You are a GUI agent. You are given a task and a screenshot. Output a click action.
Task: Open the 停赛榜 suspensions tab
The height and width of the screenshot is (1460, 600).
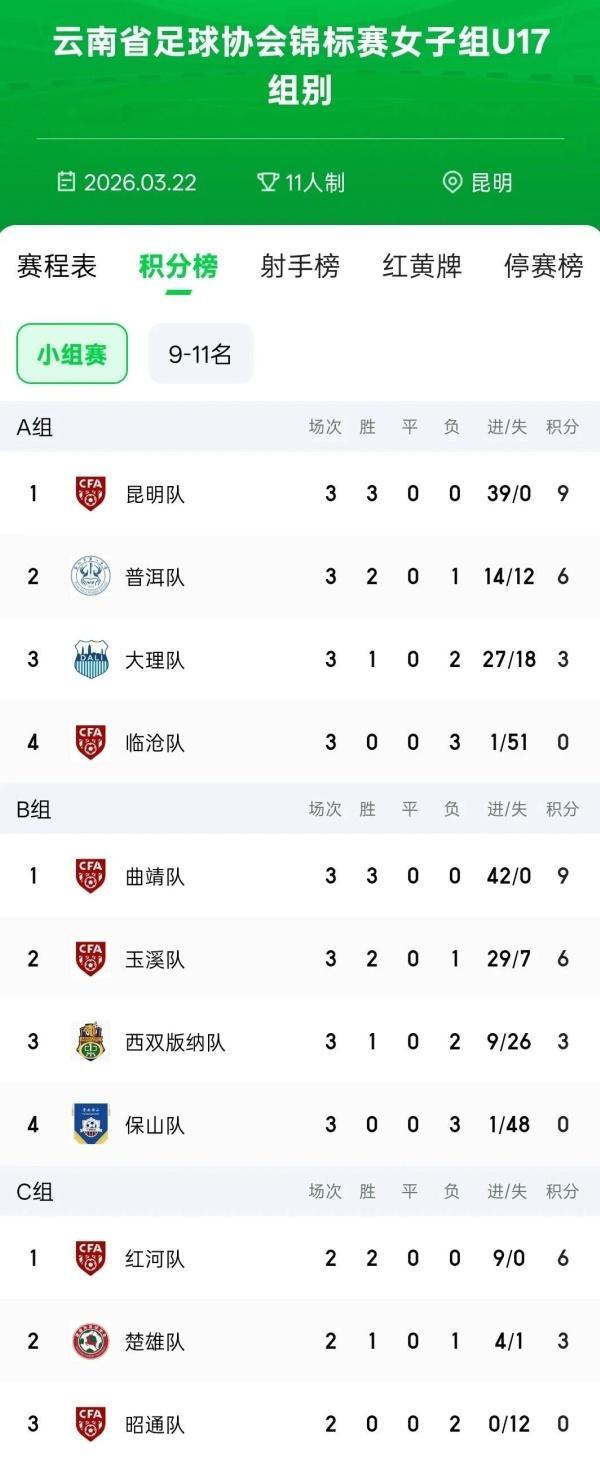pos(543,267)
